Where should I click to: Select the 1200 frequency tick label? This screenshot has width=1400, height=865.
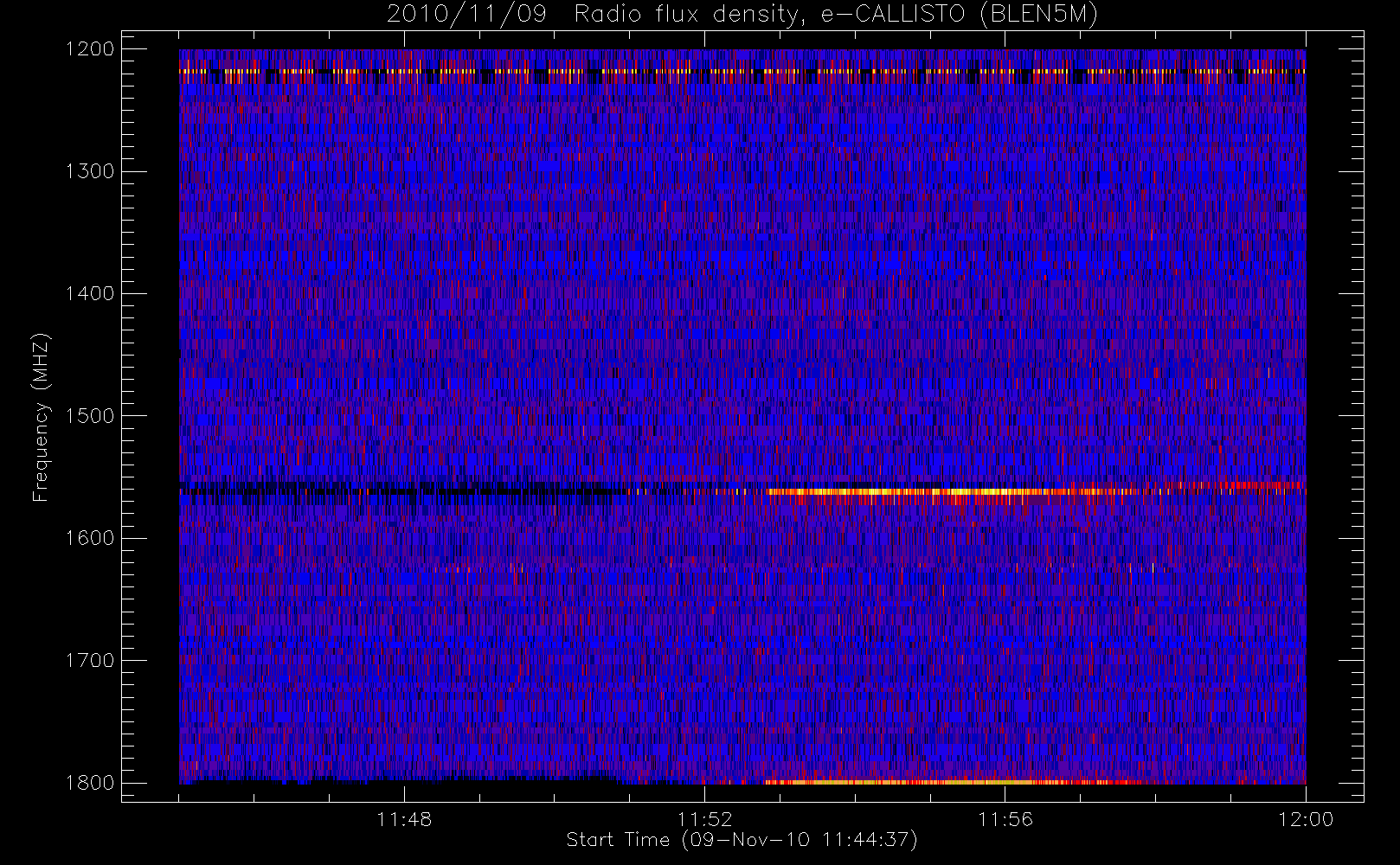[x=90, y=49]
